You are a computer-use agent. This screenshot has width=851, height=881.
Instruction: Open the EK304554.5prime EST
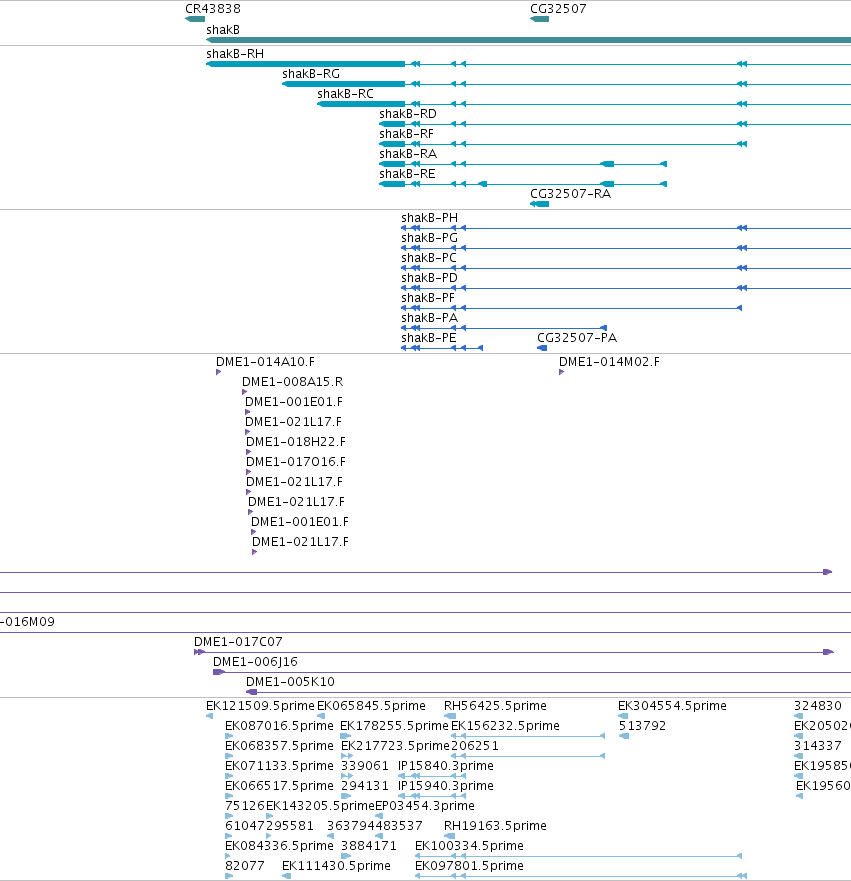coord(623,716)
